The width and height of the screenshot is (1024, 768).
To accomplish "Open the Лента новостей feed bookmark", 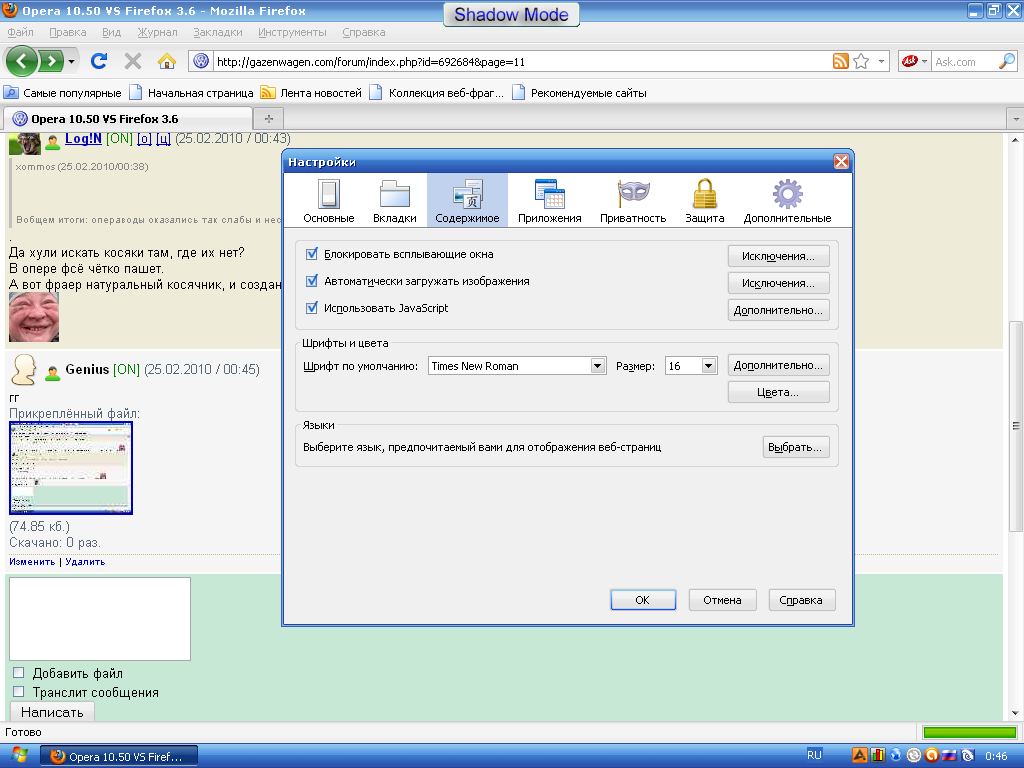I will [x=312, y=93].
